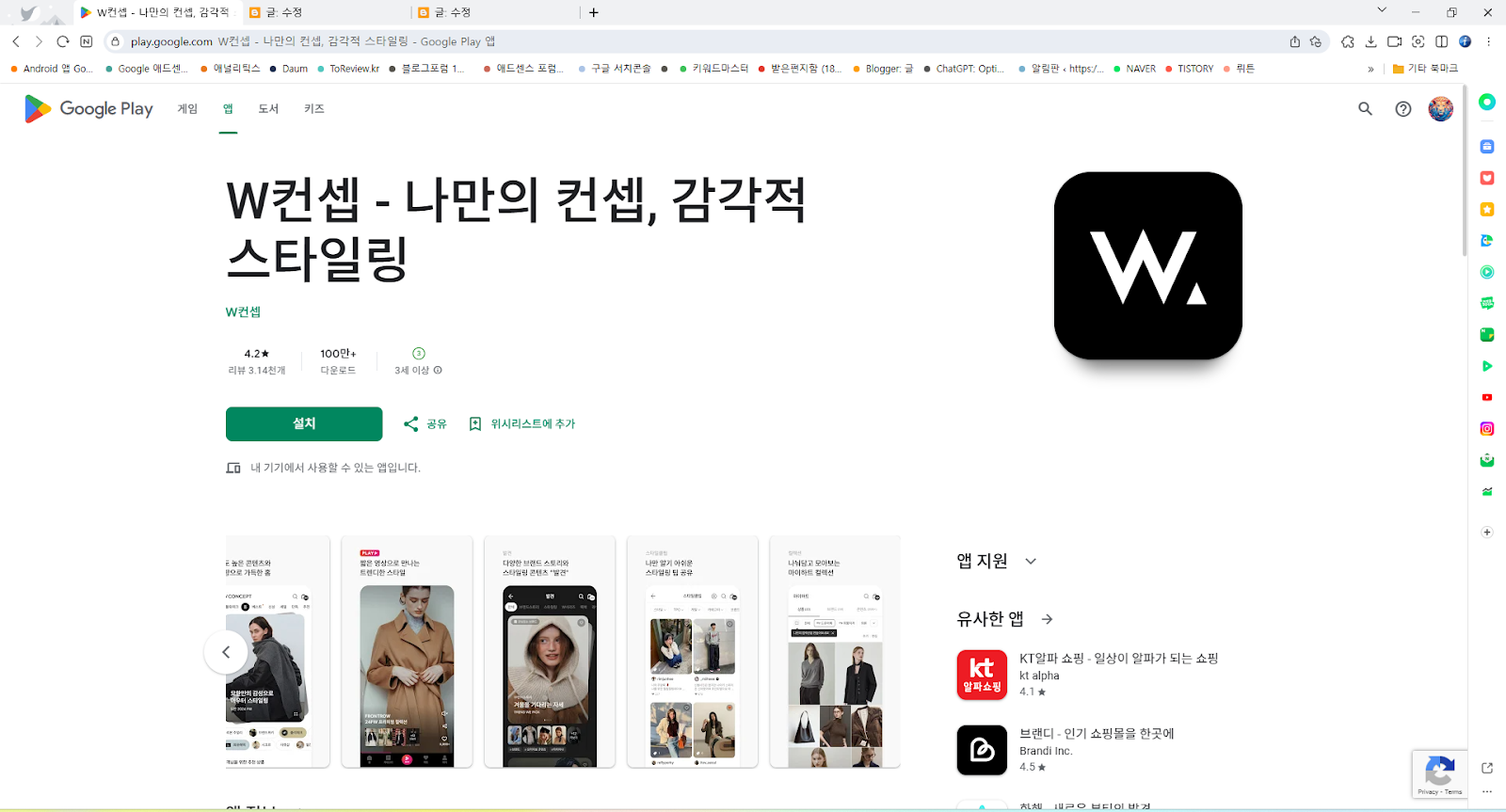Open the yellow star sidebar icon
The width and height of the screenshot is (1506, 812).
coord(1487,209)
